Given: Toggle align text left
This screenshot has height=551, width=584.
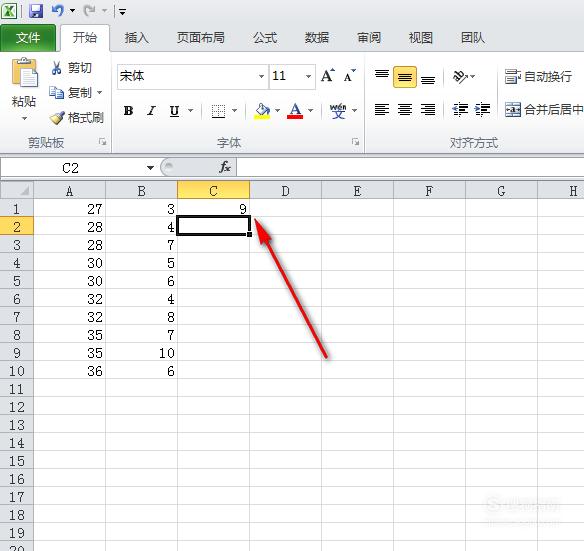Looking at the screenshot, I should (x=382, y=109).
